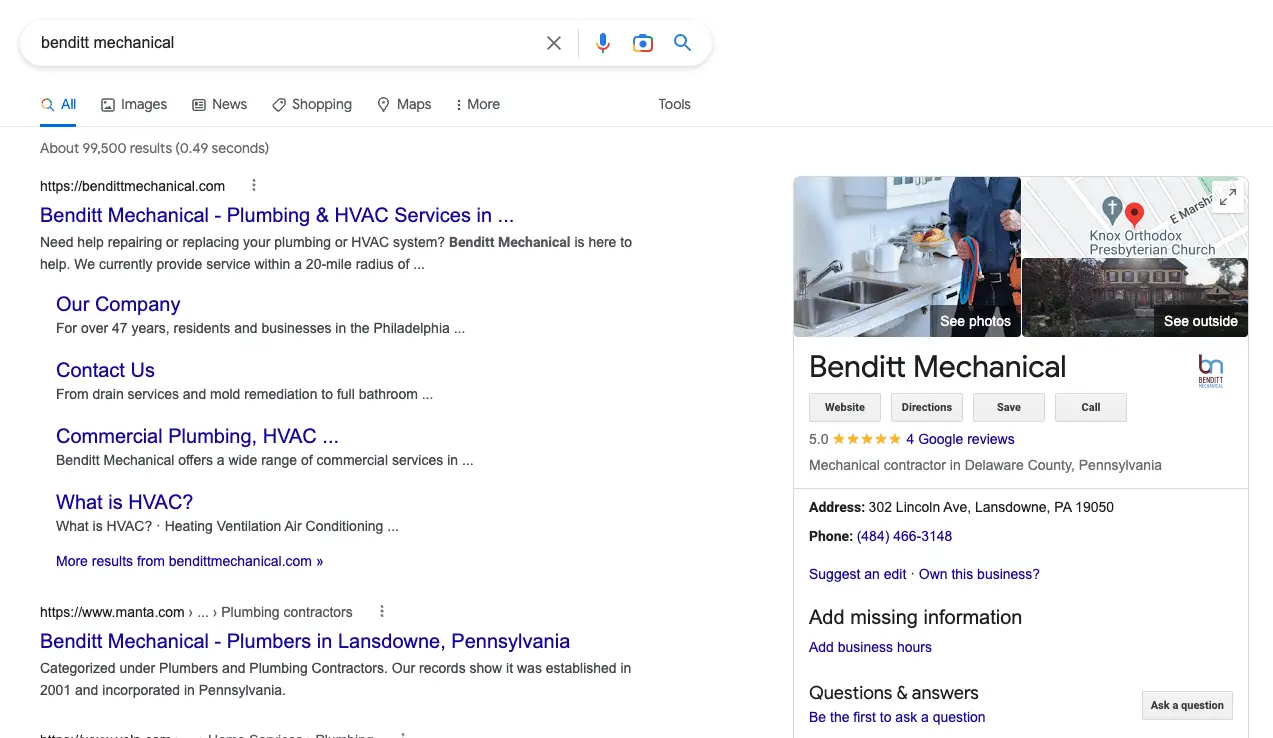The image size is (1273, 738).
Task: Open the Benditt Mechanical logo image
Action: point(1211,370)
